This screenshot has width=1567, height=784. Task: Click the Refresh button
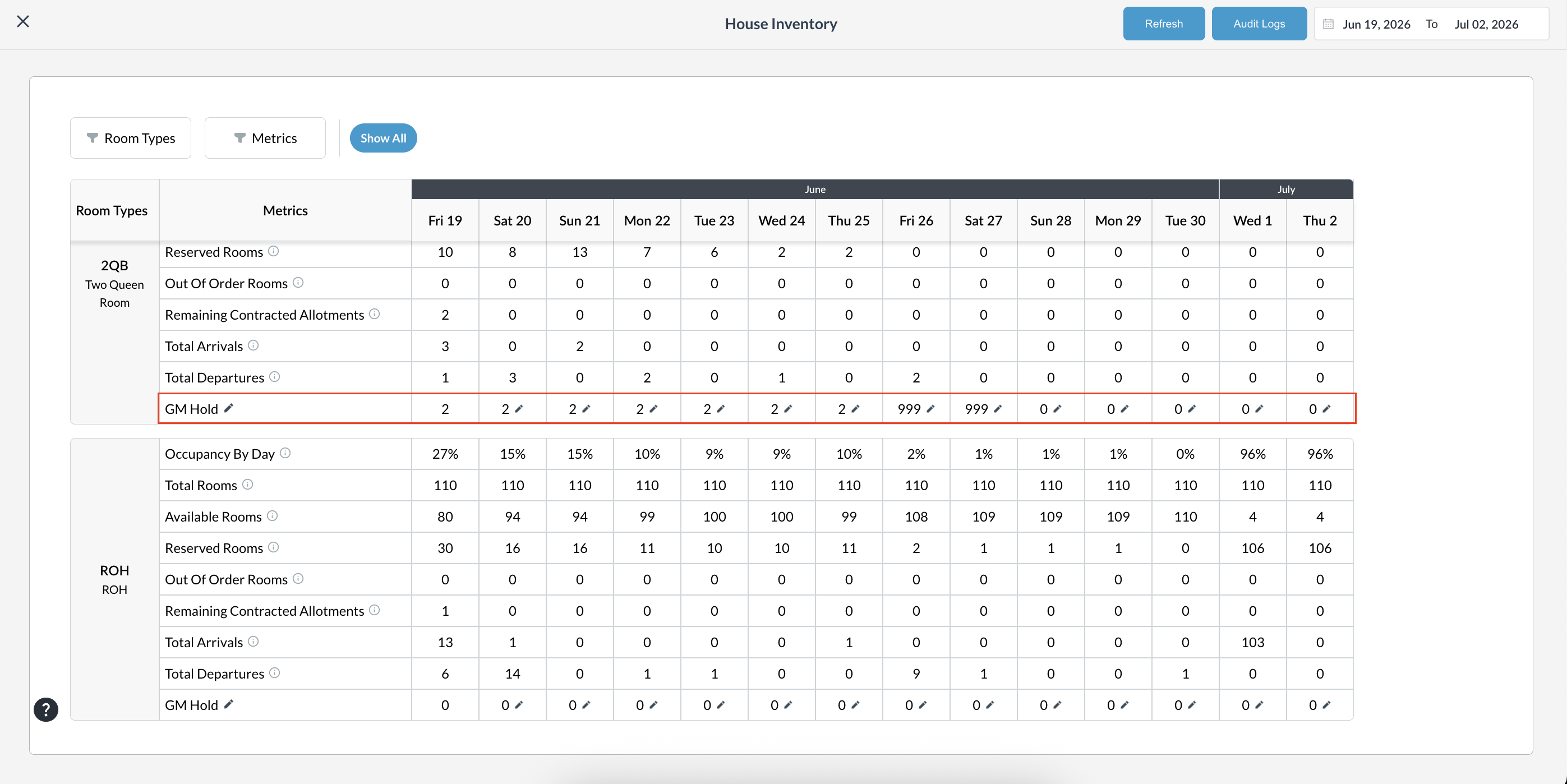[x=1163, y=24]
